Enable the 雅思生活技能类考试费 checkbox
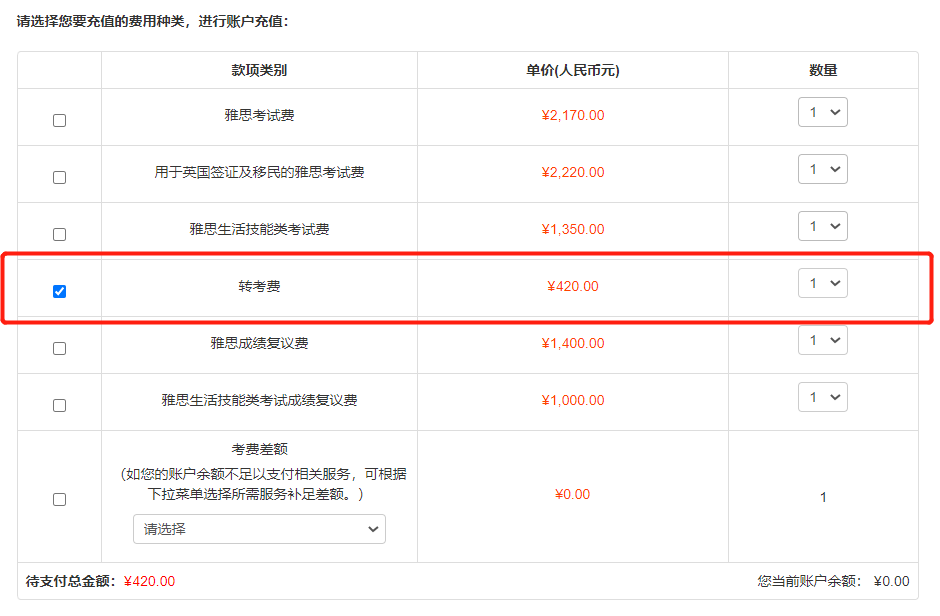 [59, 233]
